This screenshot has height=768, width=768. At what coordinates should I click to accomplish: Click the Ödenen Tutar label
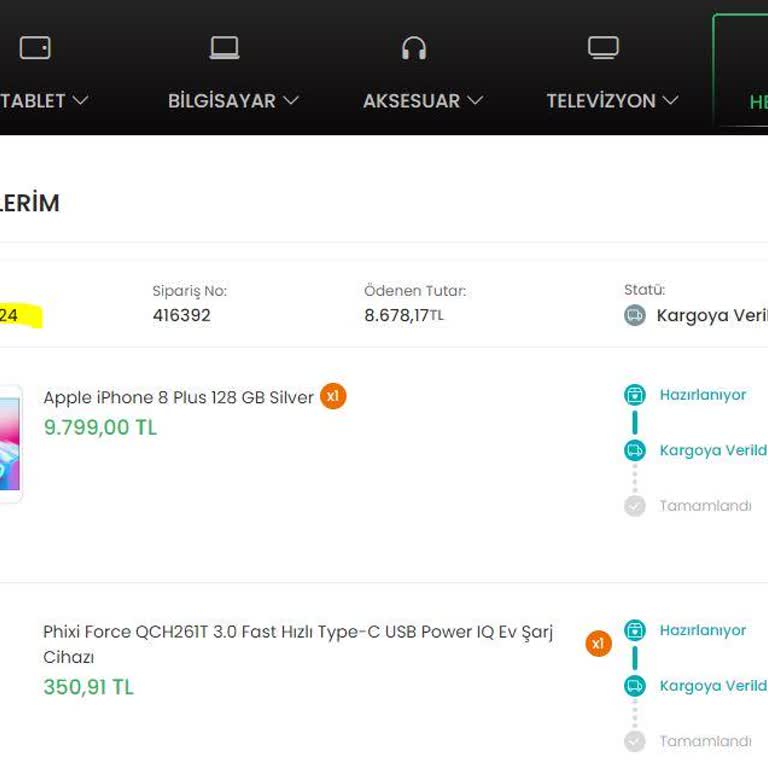tap(415, 290)
